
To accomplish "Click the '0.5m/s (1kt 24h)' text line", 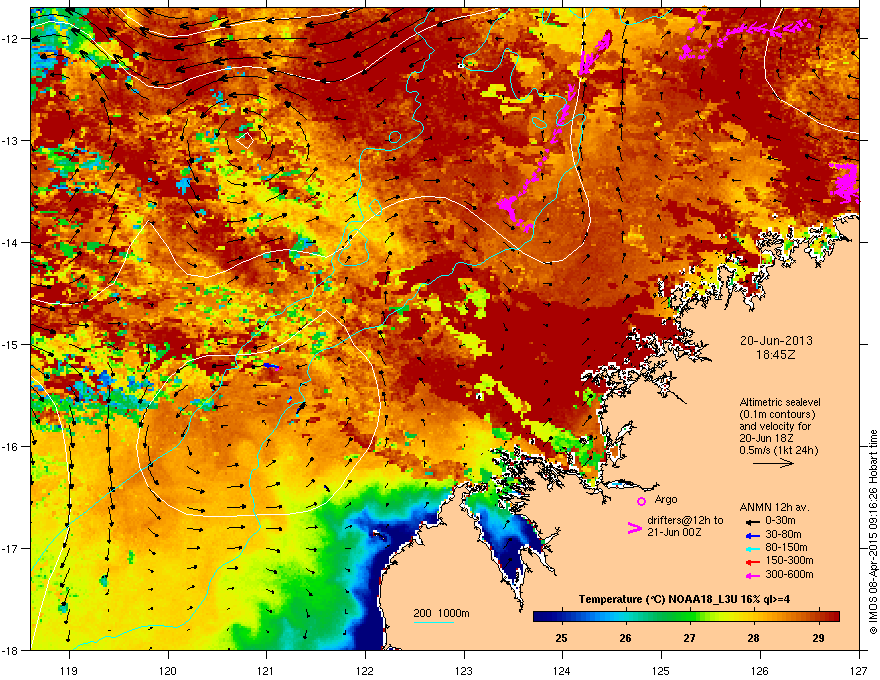I will tap(779, 451).
